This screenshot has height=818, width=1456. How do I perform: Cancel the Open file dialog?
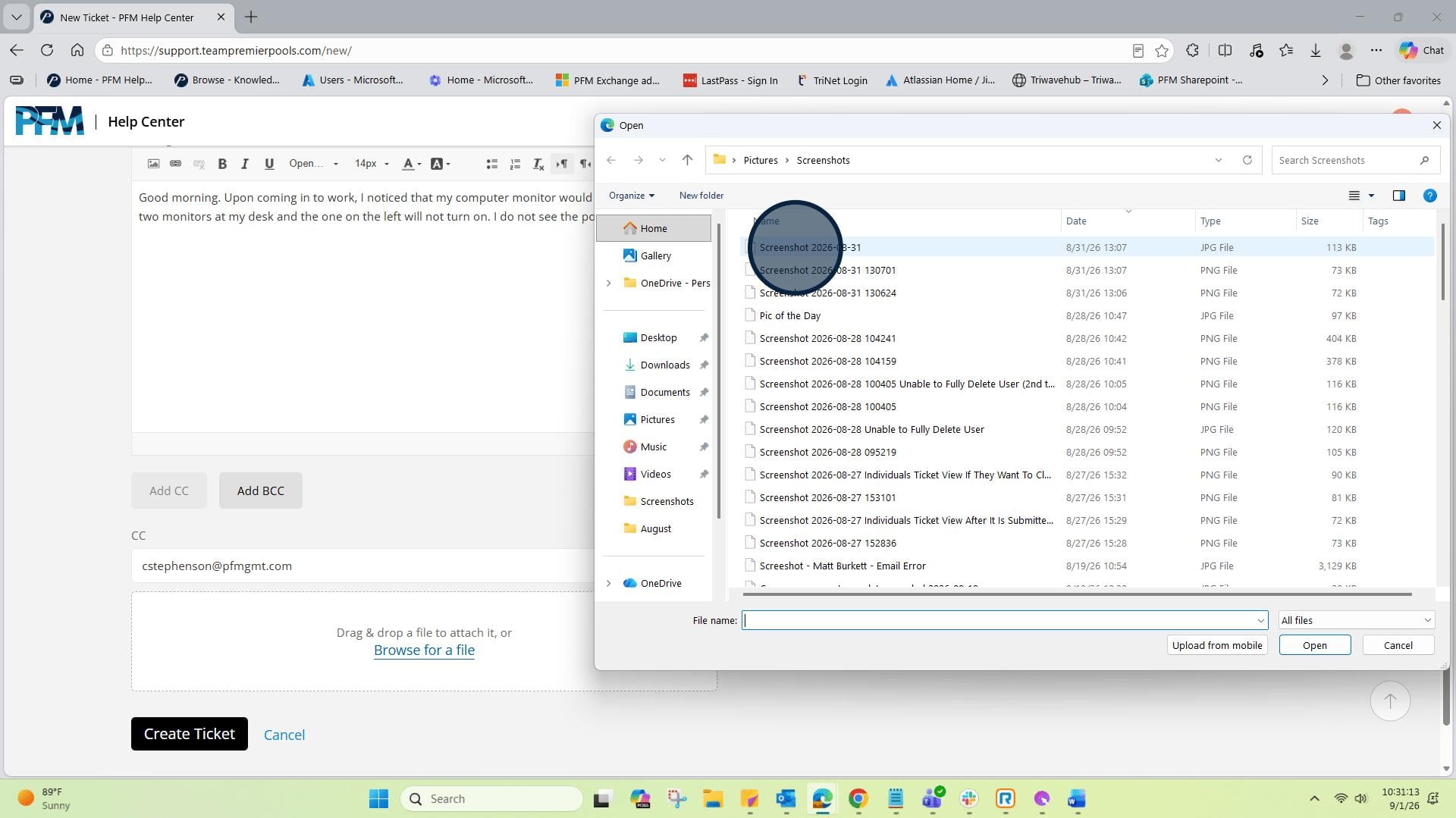[x=1398, y=645]
